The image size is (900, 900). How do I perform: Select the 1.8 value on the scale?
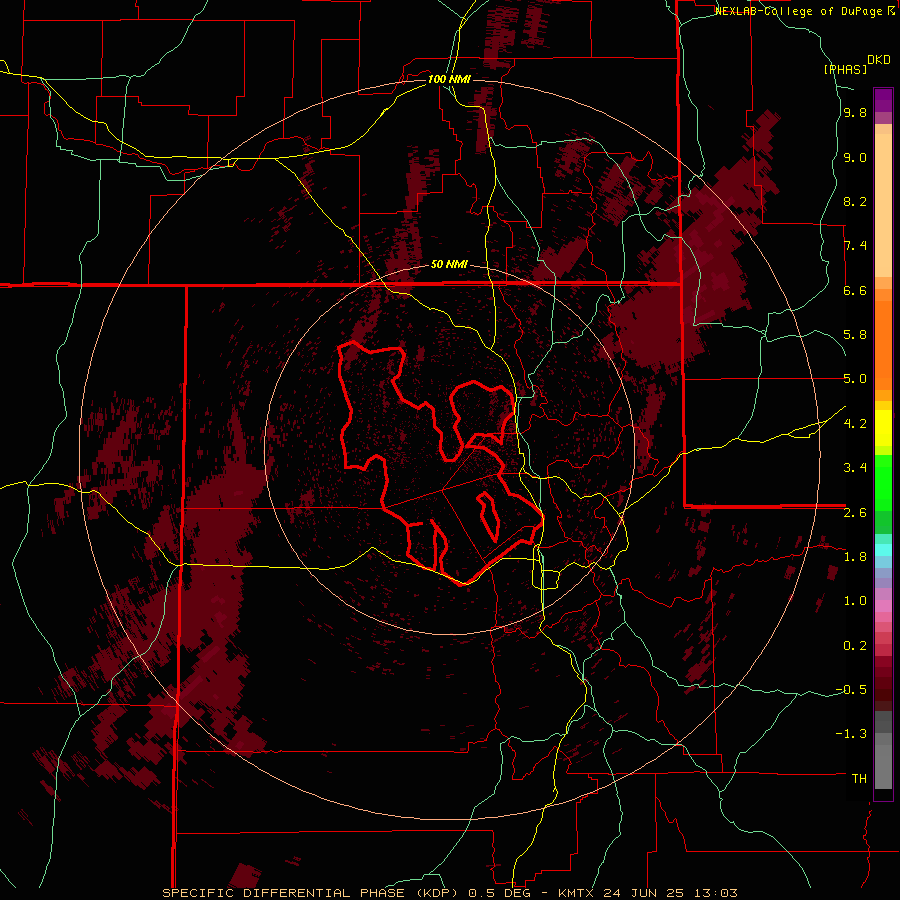click(x=855, y=557)
